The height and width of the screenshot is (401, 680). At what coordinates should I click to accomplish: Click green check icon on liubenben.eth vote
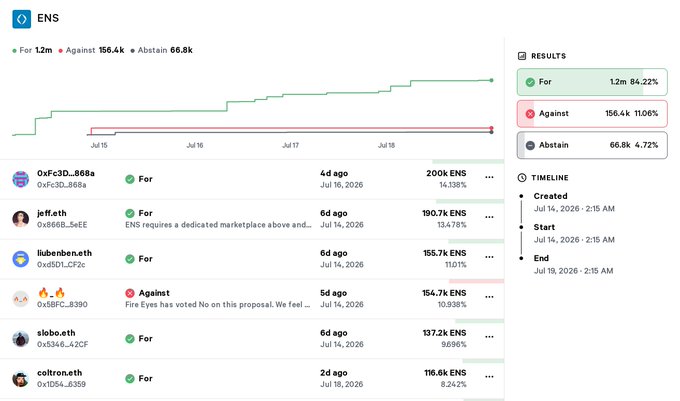tap(130, 259)
